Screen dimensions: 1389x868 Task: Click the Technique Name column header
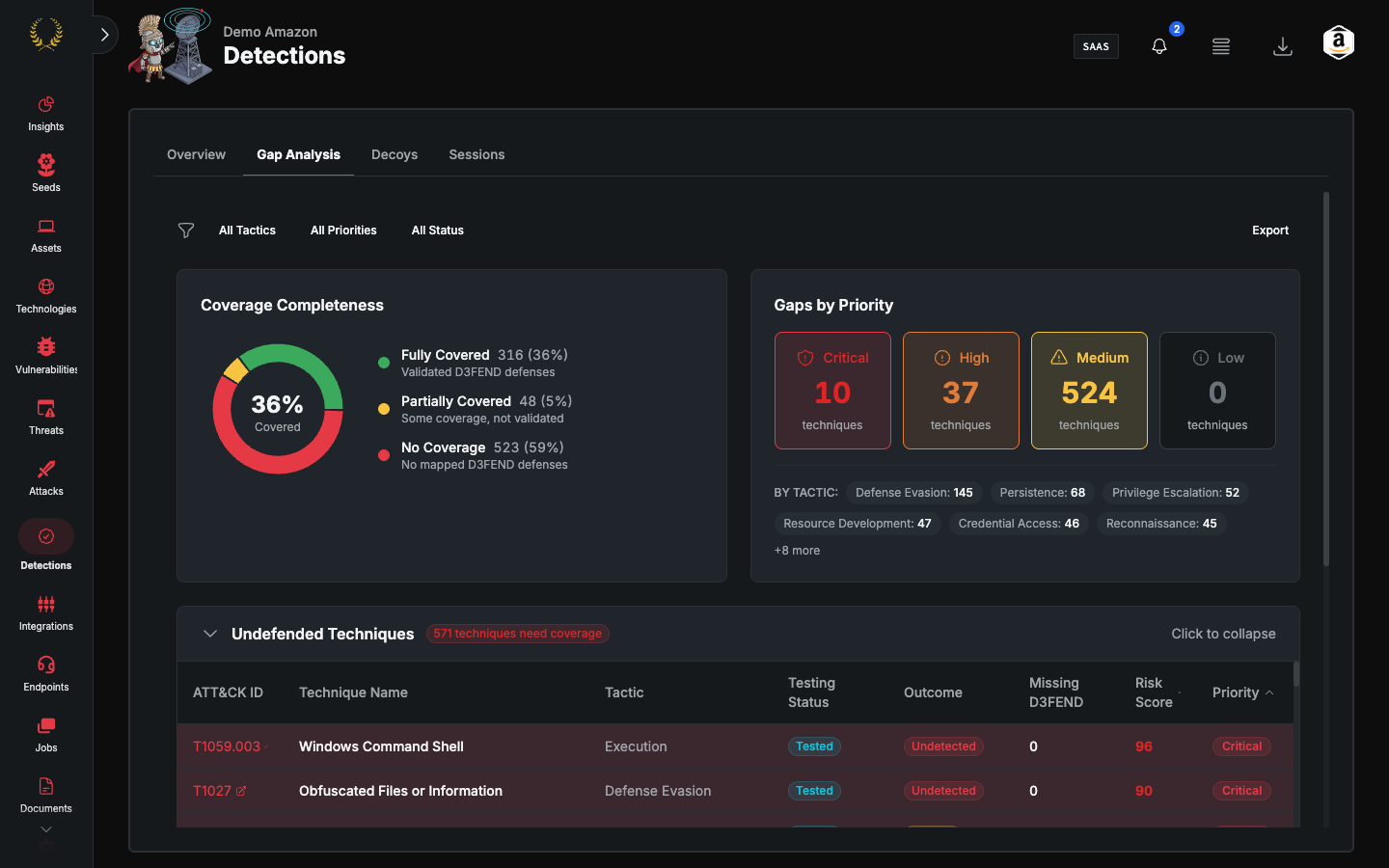(353, 692)
